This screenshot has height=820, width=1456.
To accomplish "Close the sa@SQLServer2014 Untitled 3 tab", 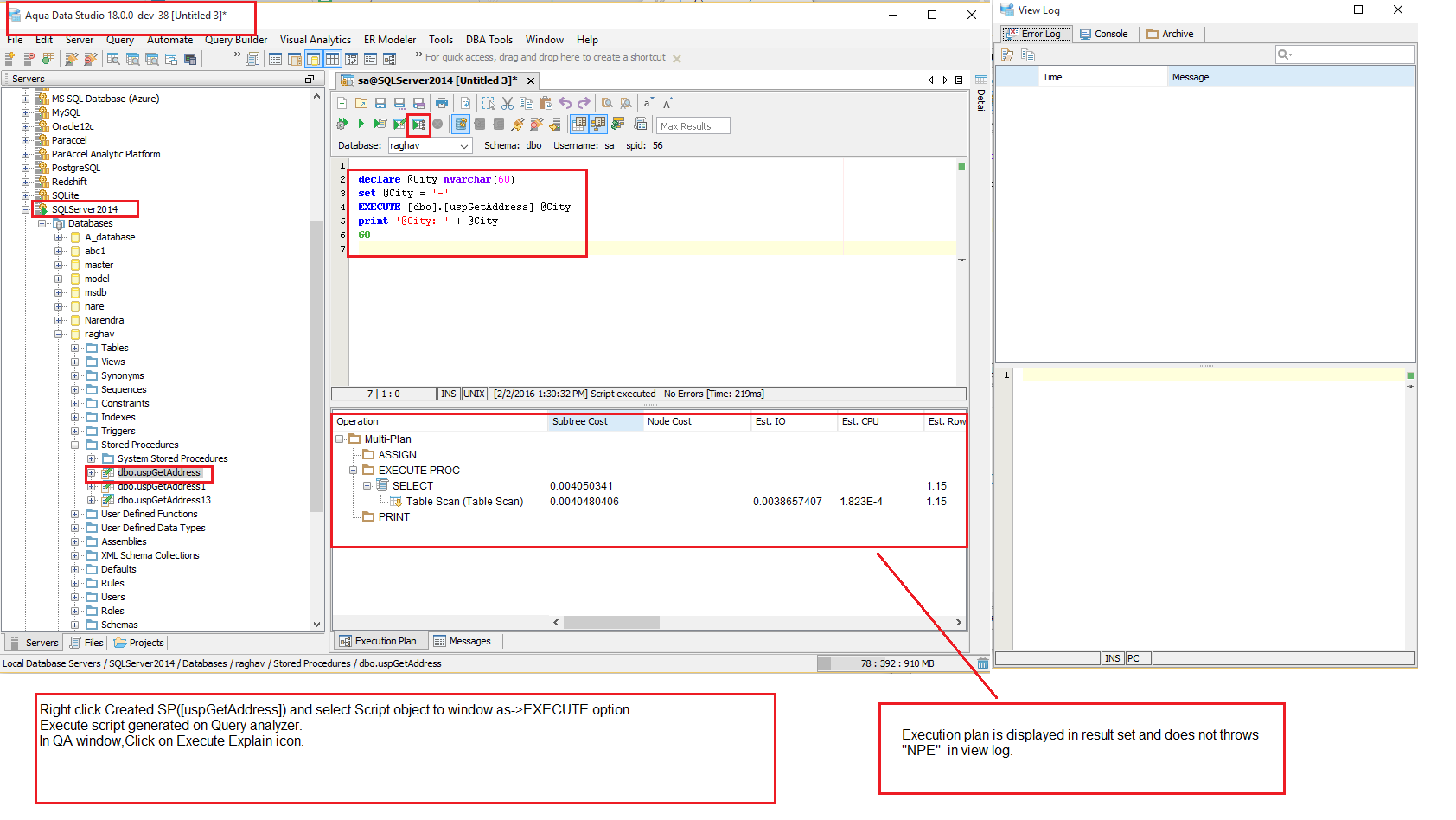I will pyautogui.click(x=531, y=80).
